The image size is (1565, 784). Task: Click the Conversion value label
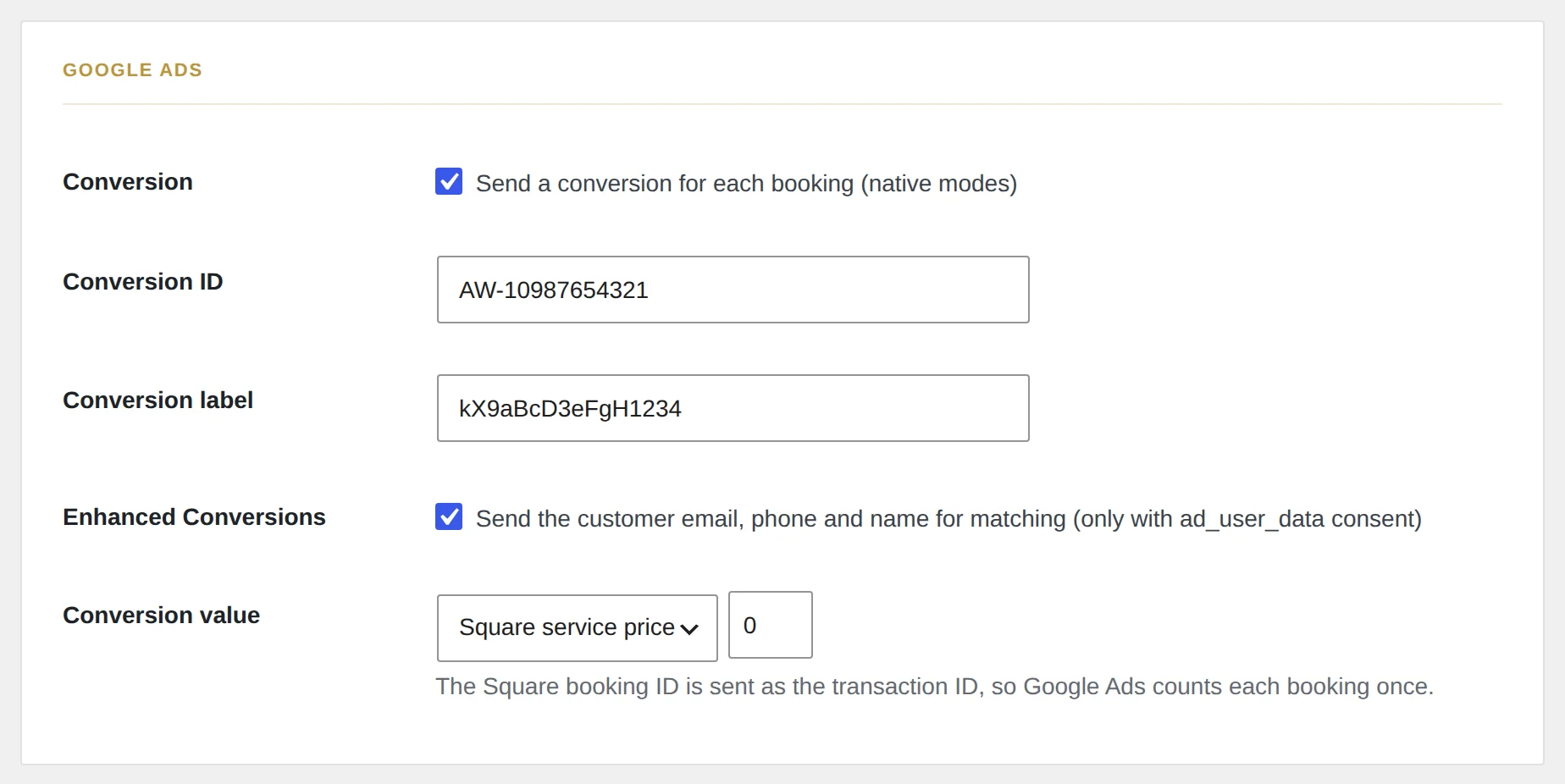click(162, 615)
